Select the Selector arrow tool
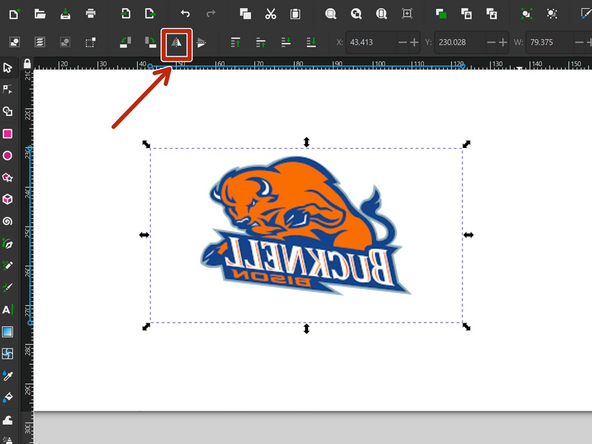The width and height of the screenshot is (592, 444). coord(8,68)
